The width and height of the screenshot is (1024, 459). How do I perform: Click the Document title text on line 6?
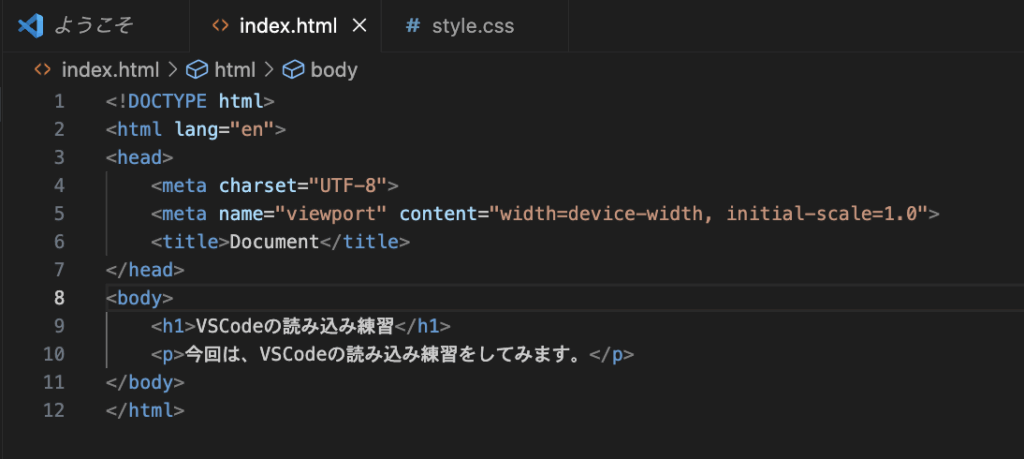click(274, 242)
